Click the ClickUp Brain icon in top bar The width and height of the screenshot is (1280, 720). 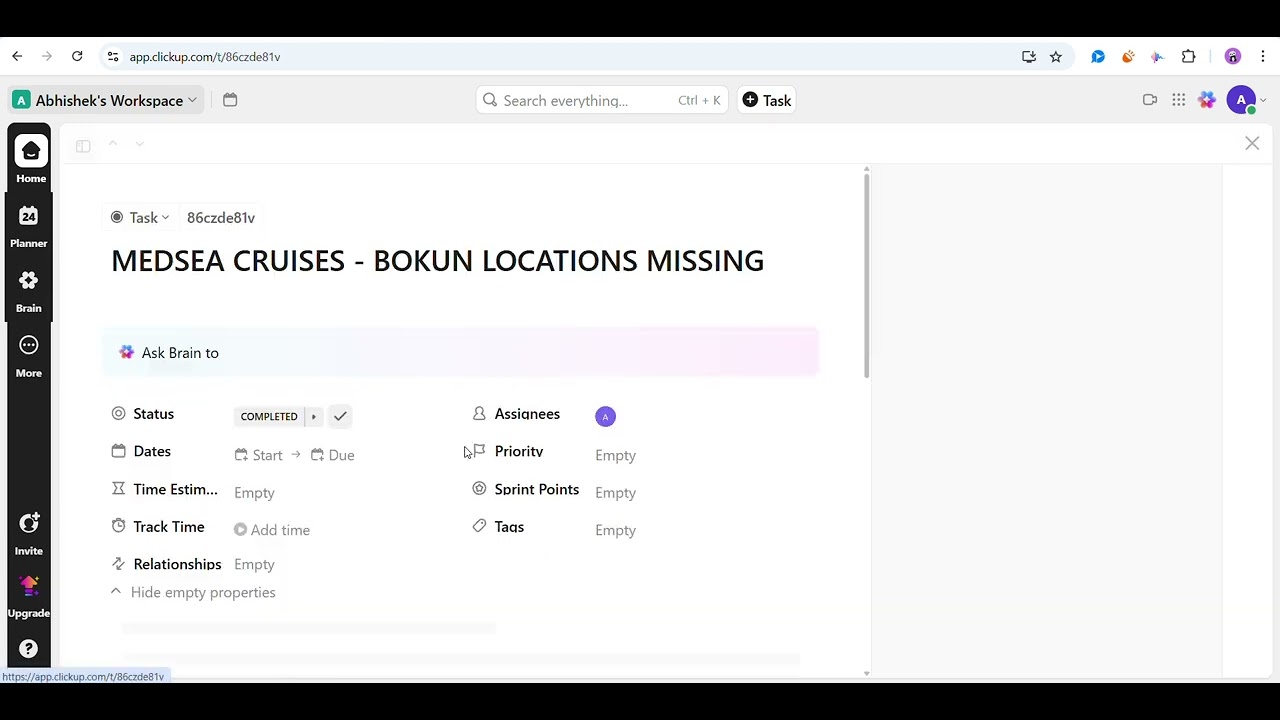coord(1207,100)
